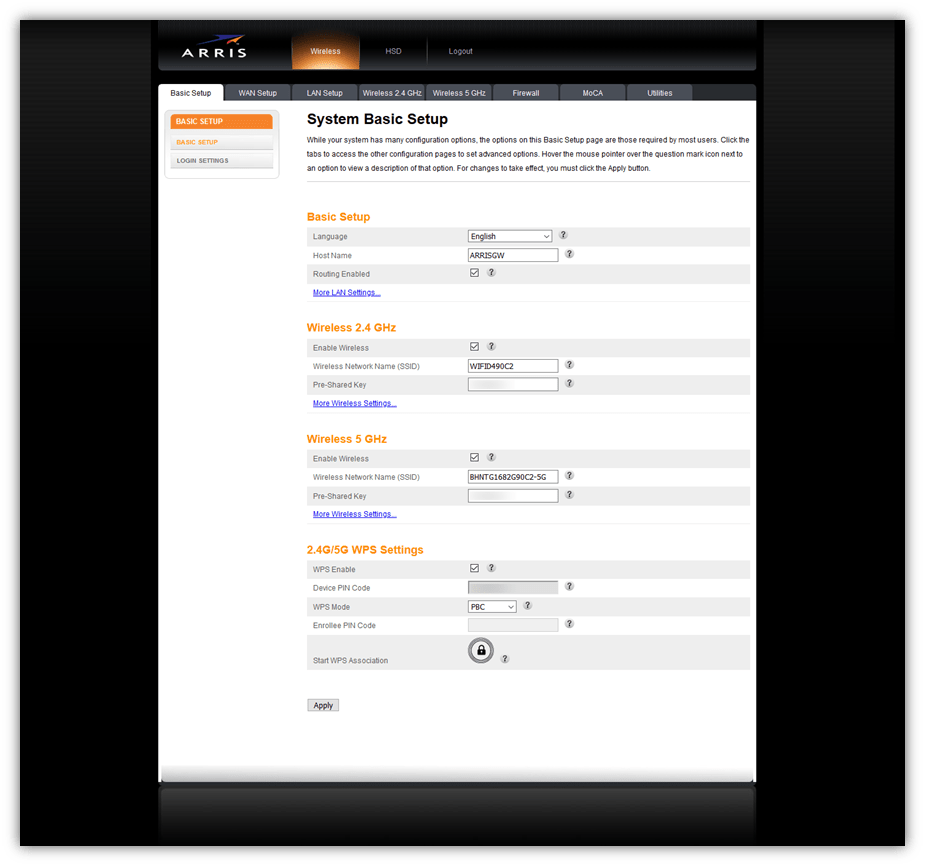Open More Wireless Settings under 5 GHz
The image size is (925, 866).
(x=355, y=514)
